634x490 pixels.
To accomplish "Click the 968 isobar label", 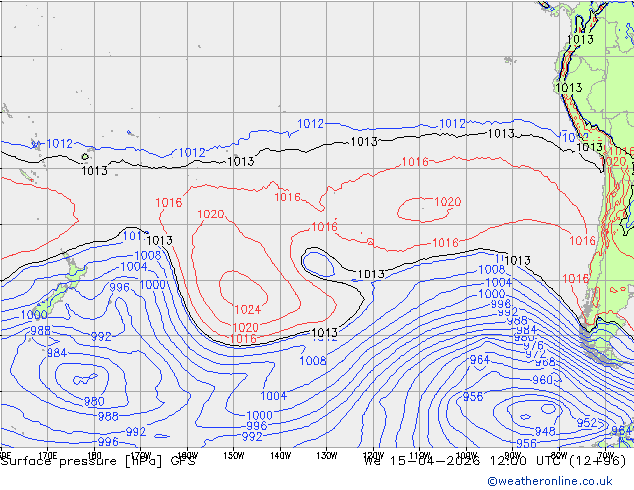I will pyautogui.click(x=545, y=362).
